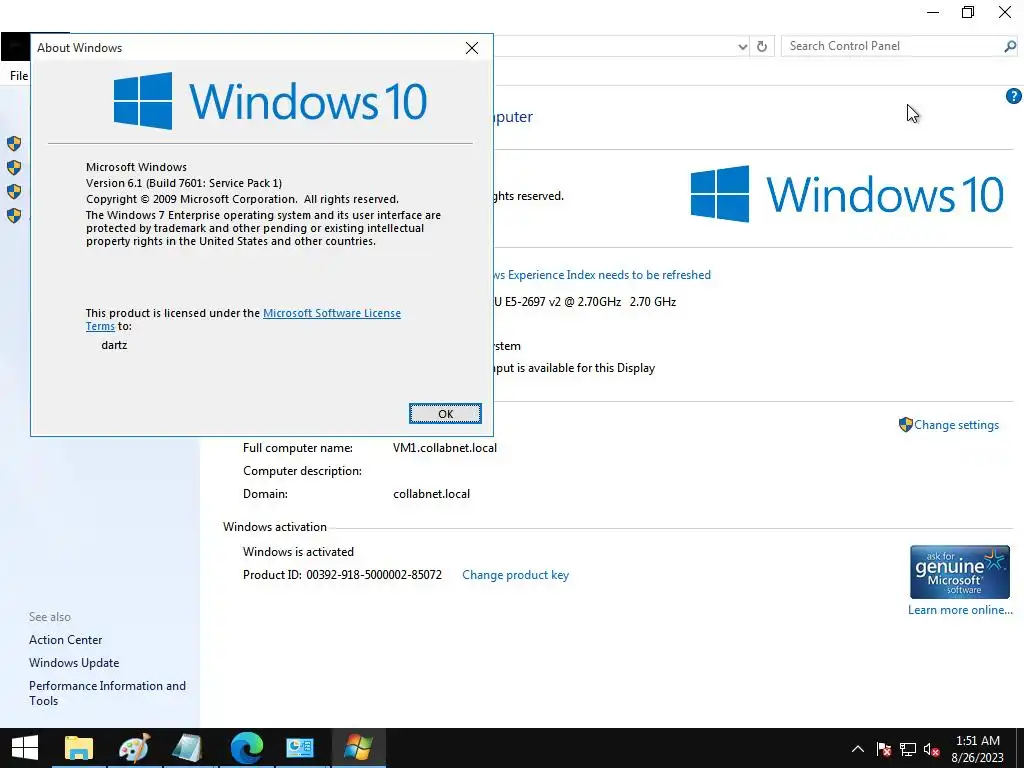Open Performance Information and Tools link

(107, 693)
